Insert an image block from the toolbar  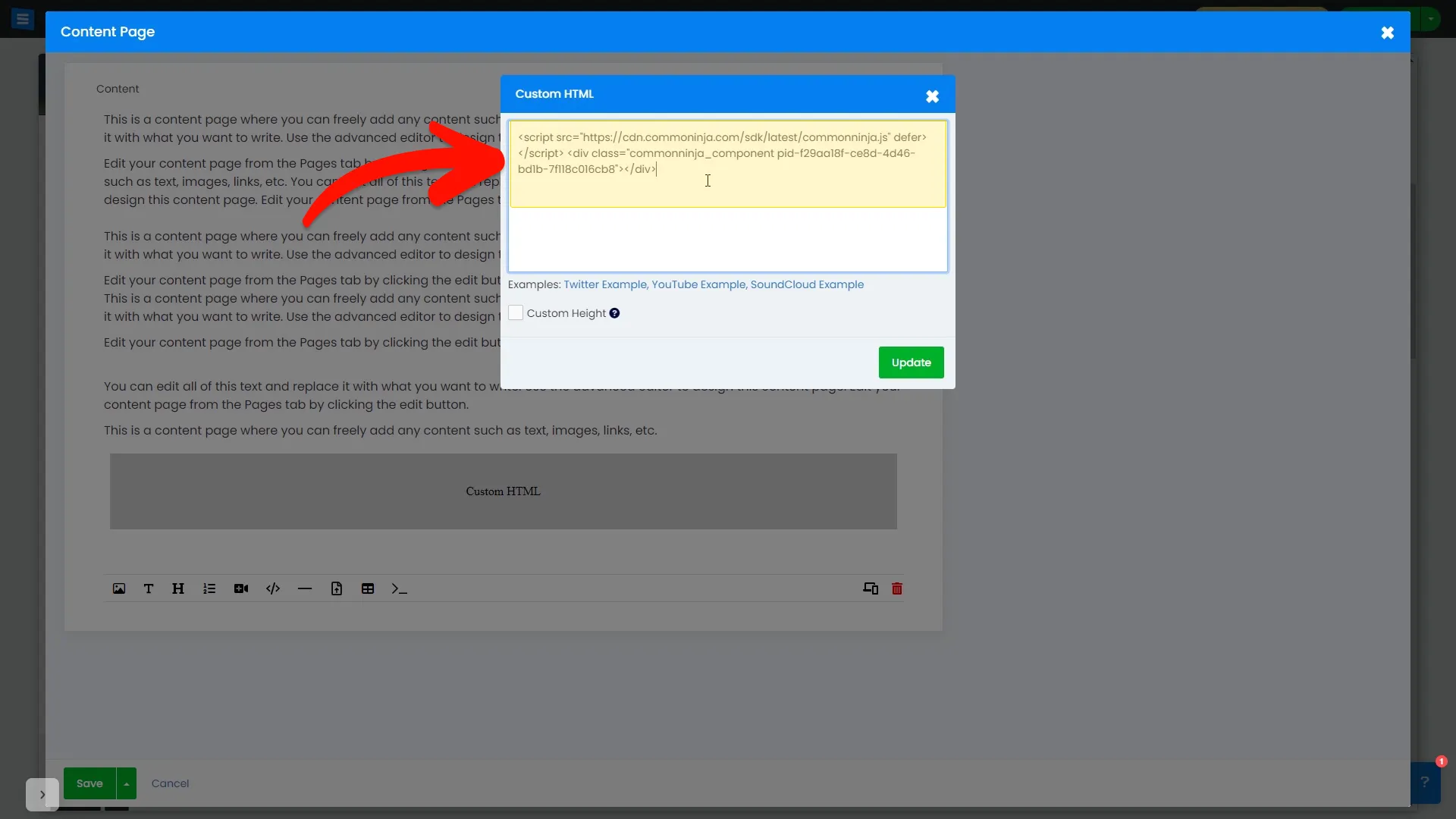pos(119,588)
